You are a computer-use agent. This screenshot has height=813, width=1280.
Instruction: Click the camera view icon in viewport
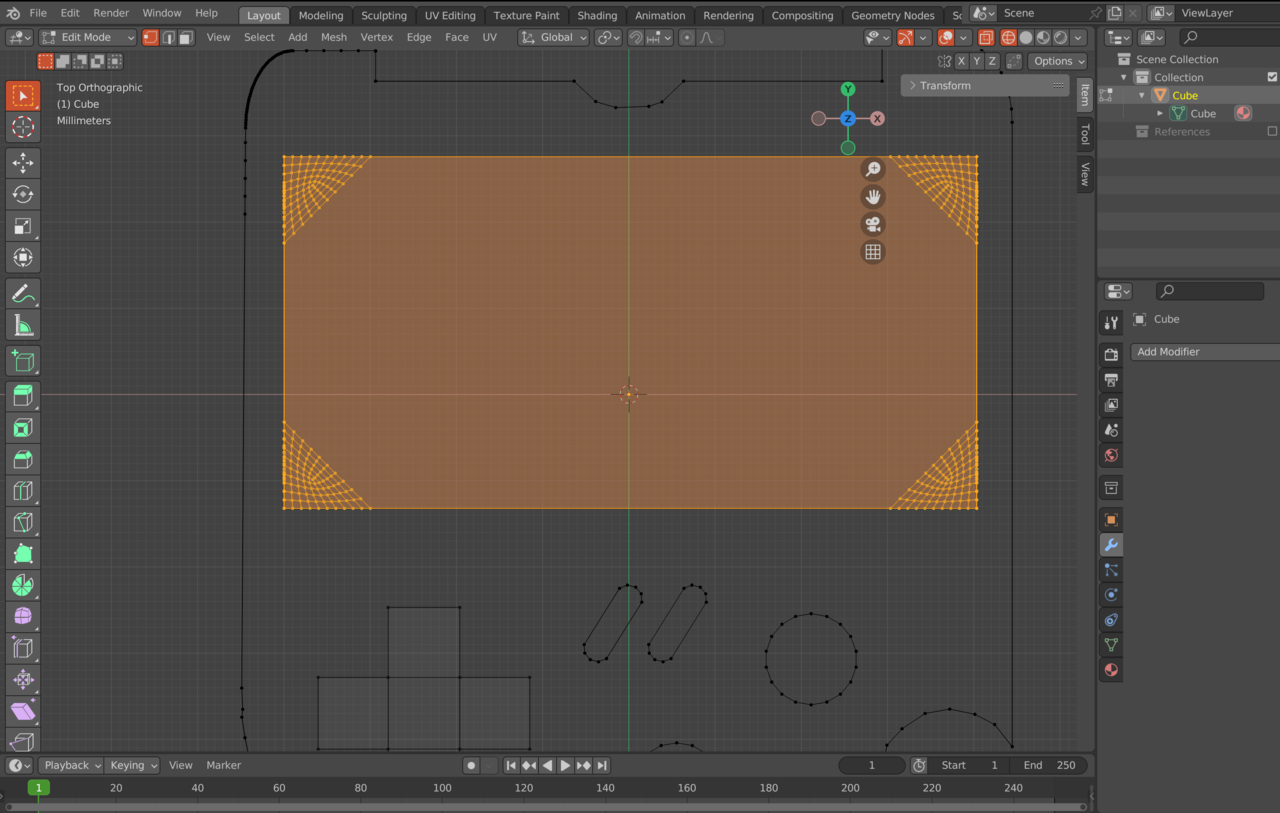(873, 224)
